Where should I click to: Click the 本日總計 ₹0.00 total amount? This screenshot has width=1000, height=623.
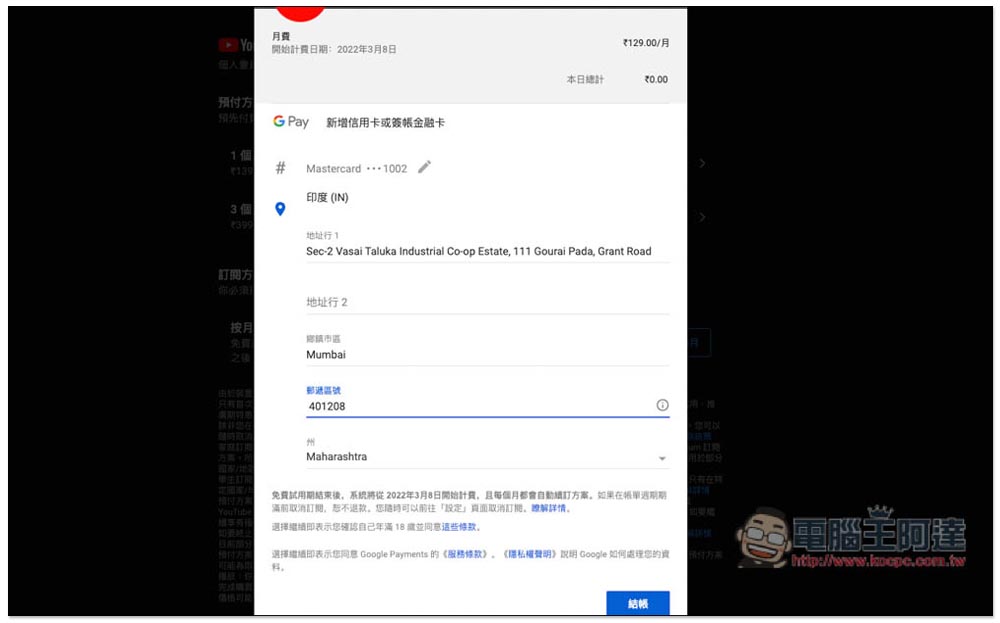[656, 80]
